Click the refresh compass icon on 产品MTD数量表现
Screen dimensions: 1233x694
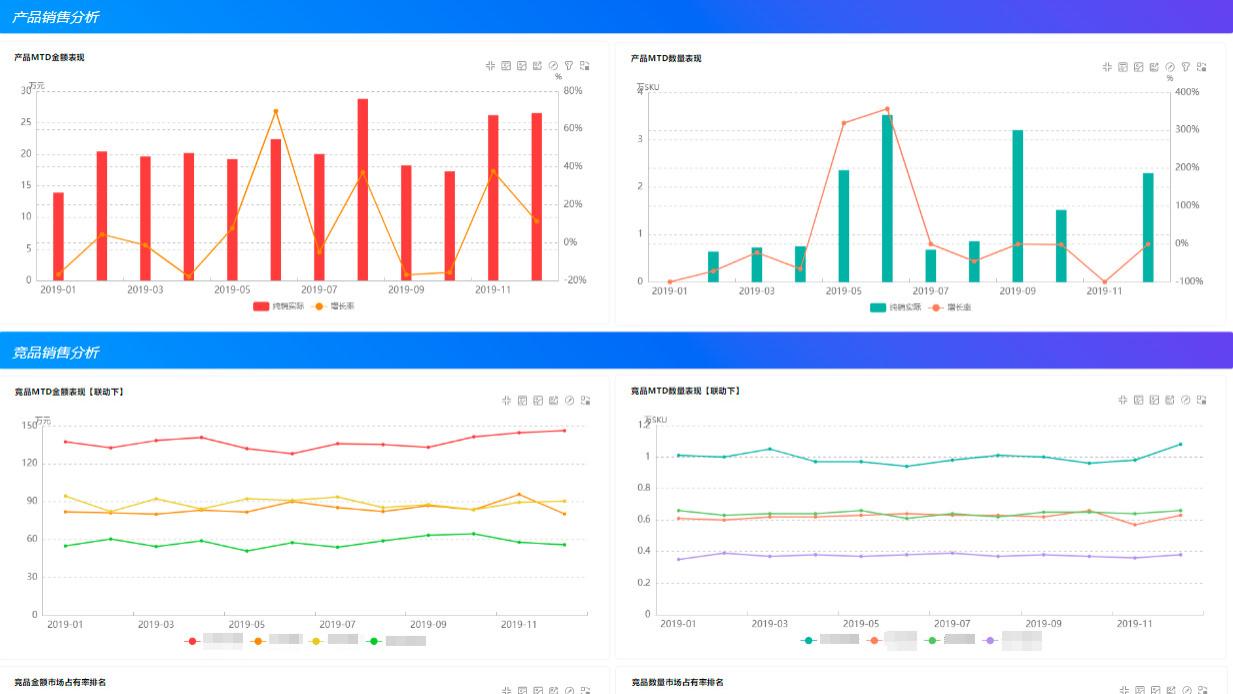1169,67
